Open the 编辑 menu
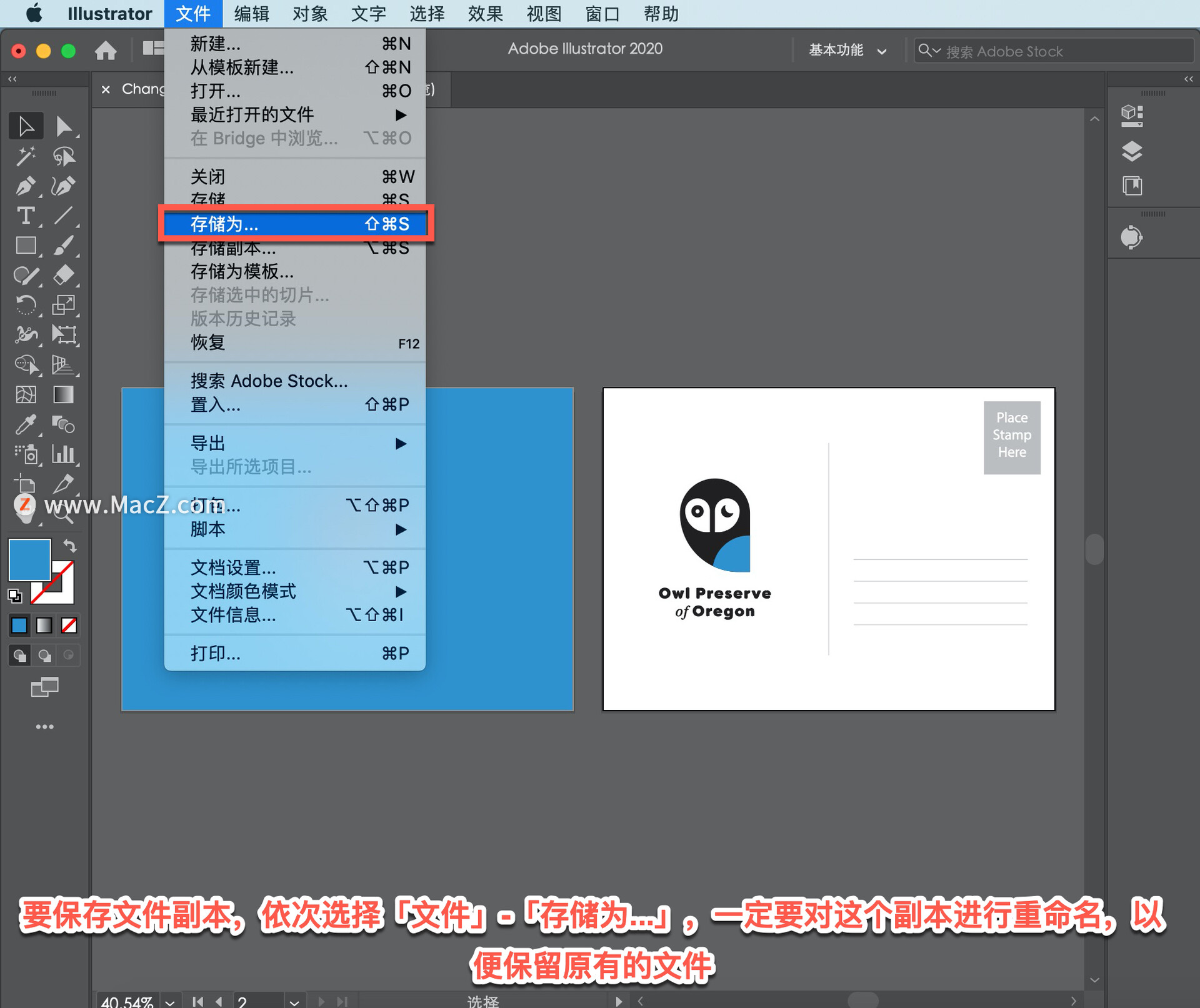 tap(251, 14)
